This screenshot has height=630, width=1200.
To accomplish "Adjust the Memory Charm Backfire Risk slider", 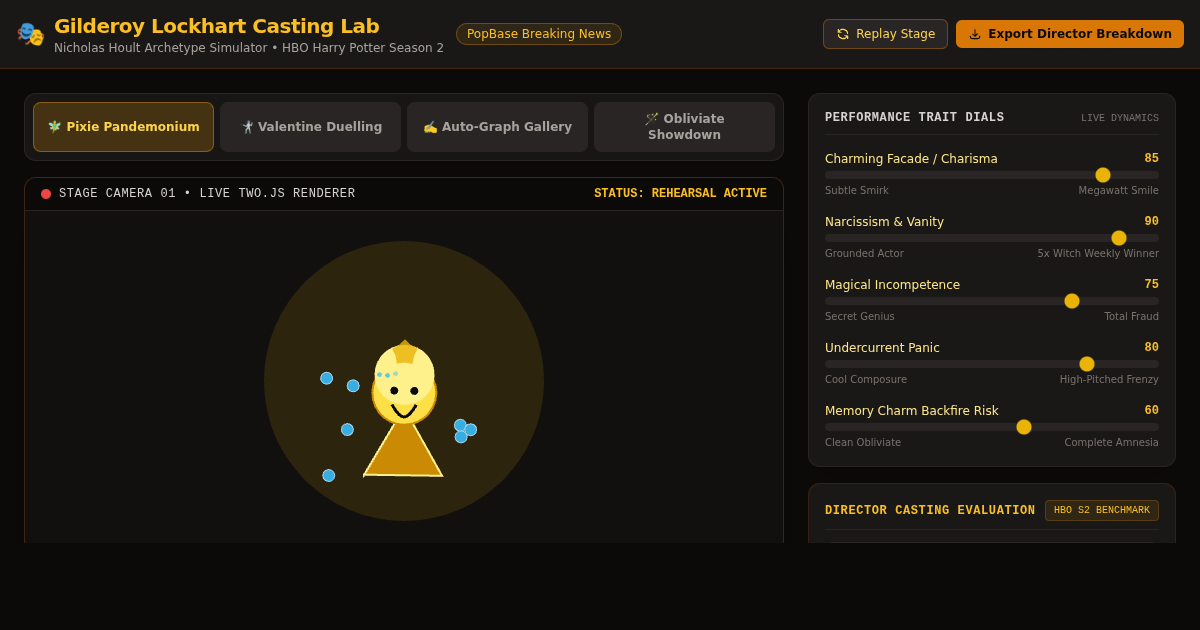I will (992, 427).
